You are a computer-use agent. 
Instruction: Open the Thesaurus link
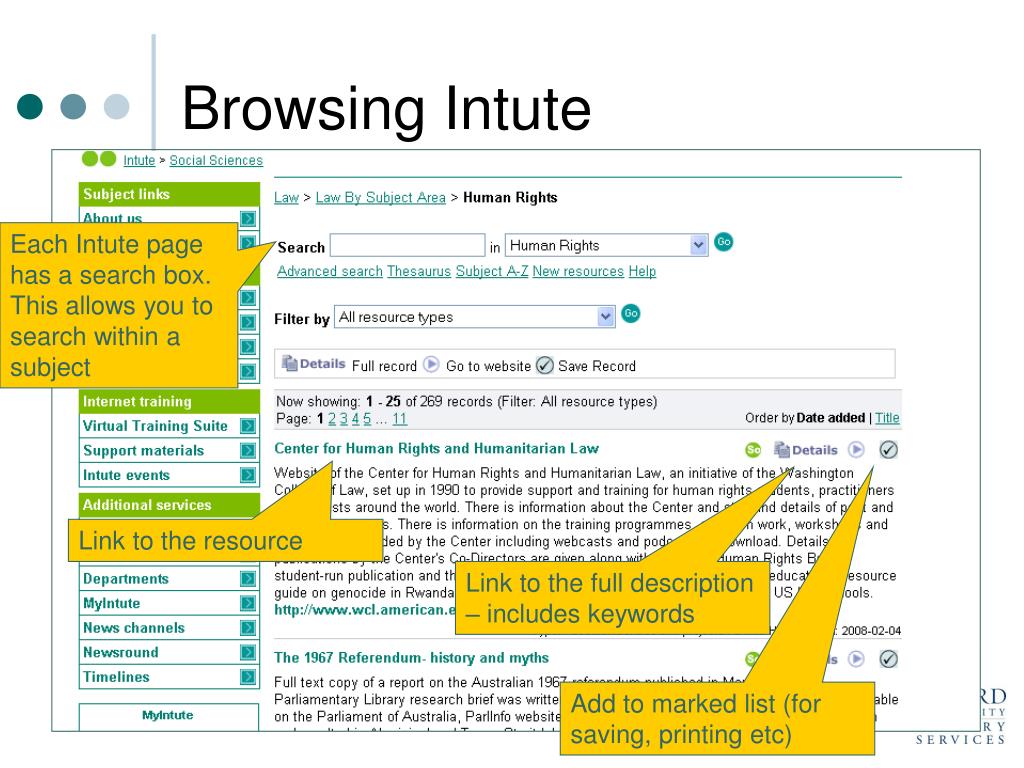coord(419,271)
